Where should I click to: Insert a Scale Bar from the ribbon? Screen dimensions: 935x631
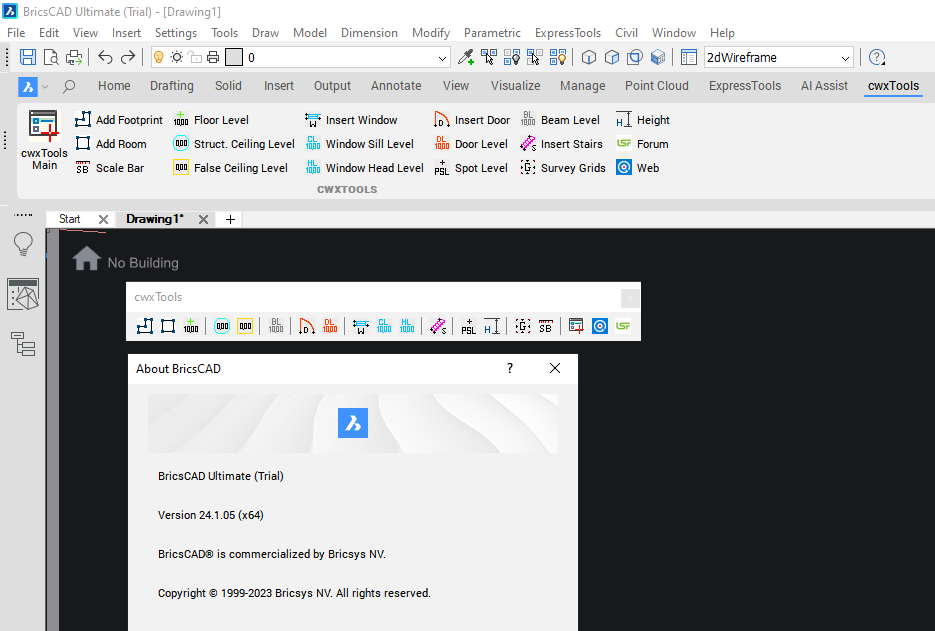(x=110, y=168)
